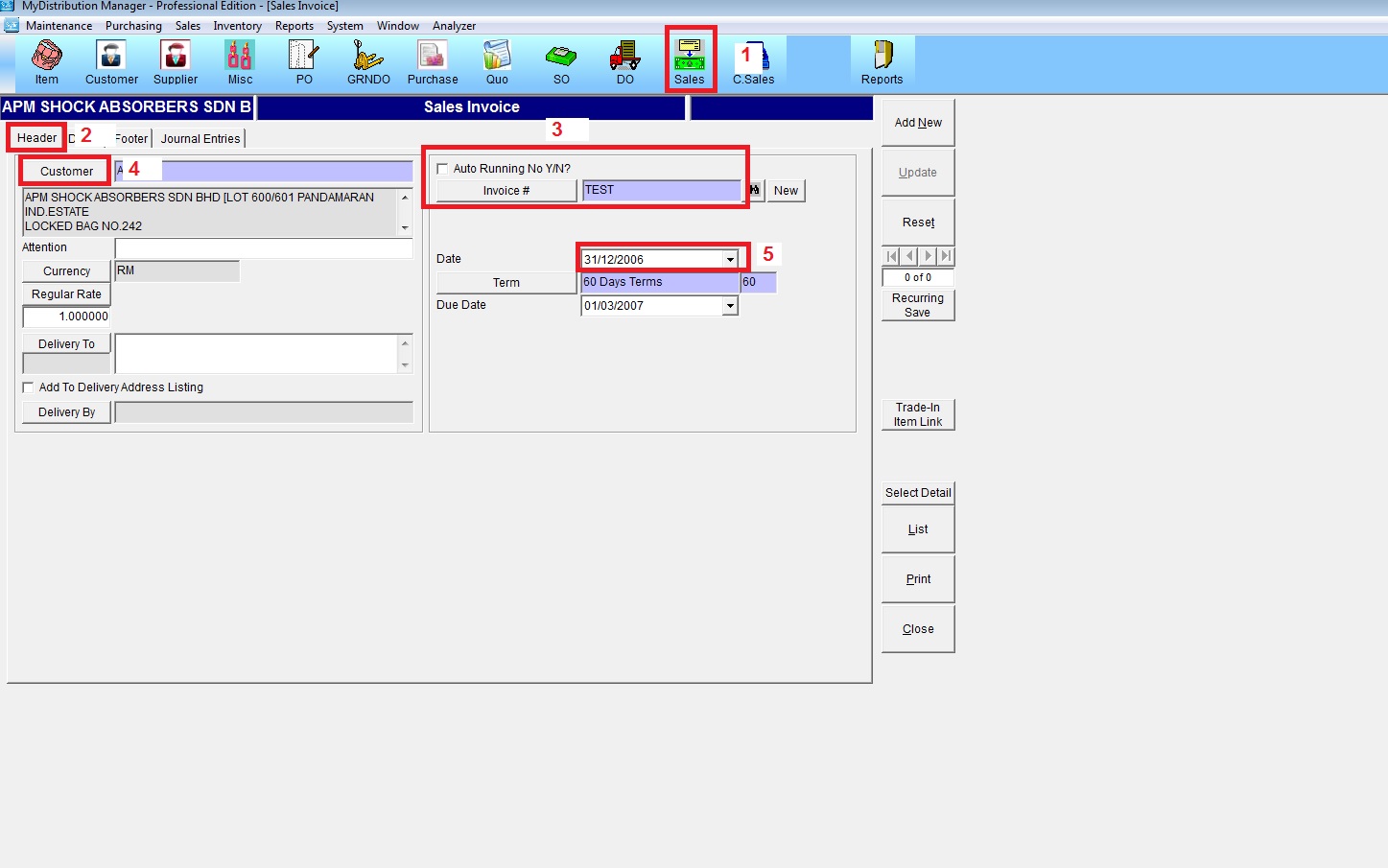Image resolution: width=1388 pixels, height=868 pixels.
Task: Check Add To Delivery Address Listing
Action: [x=28, y=387]
